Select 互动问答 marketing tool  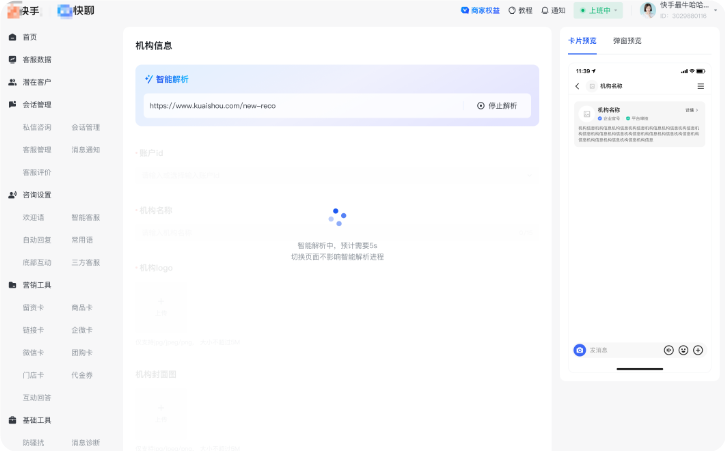pyautogui.click(x=37, y=398)
